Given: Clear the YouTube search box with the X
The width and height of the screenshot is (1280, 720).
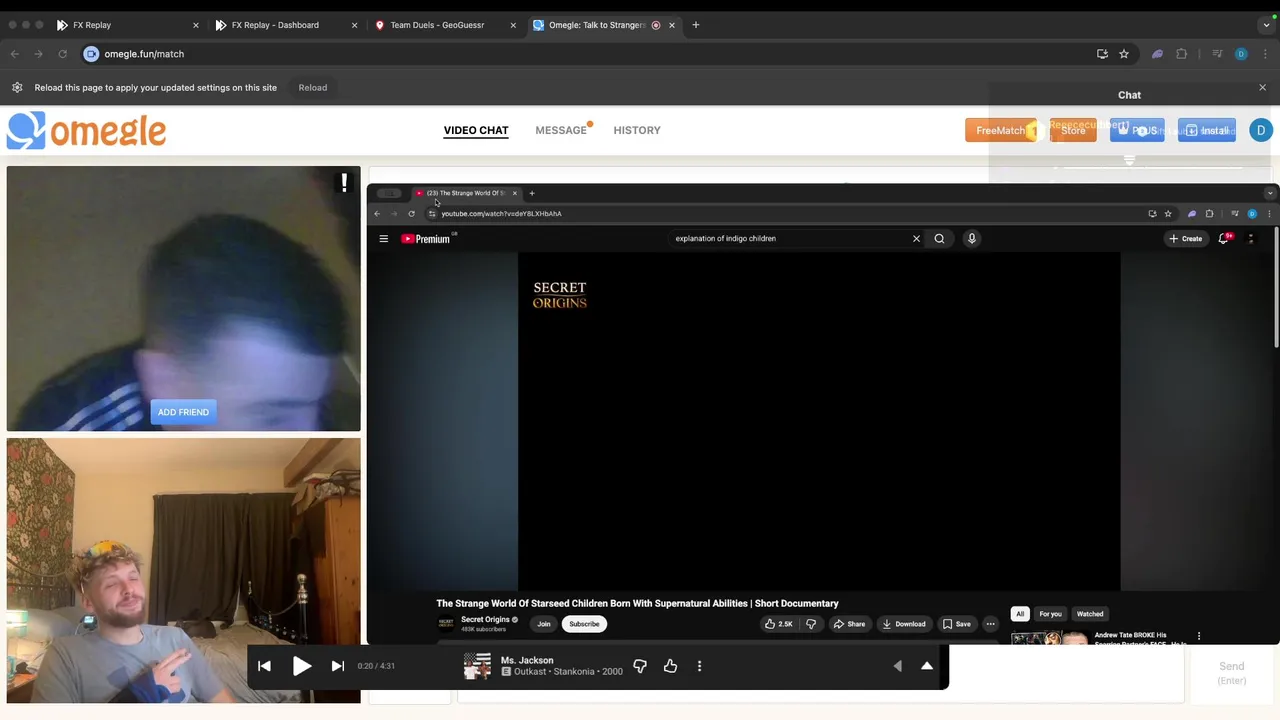Looking at the screenshot, I should click(x=916, y=238).
